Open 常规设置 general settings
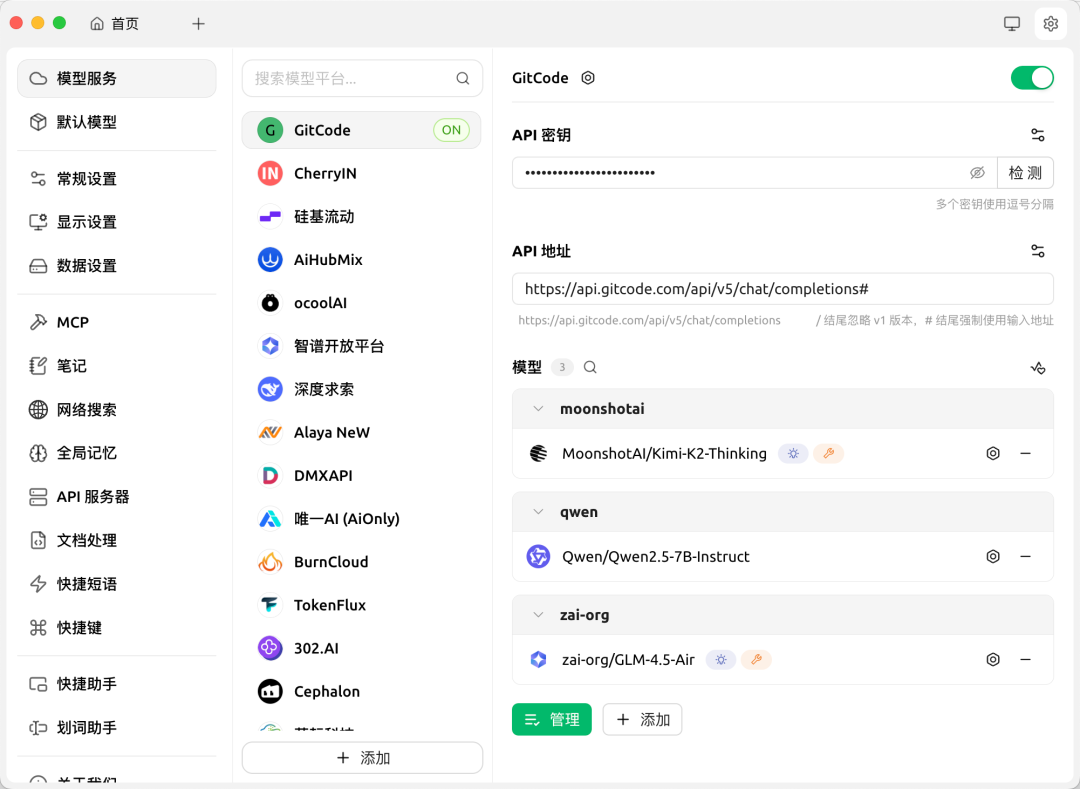 [116, 179]
